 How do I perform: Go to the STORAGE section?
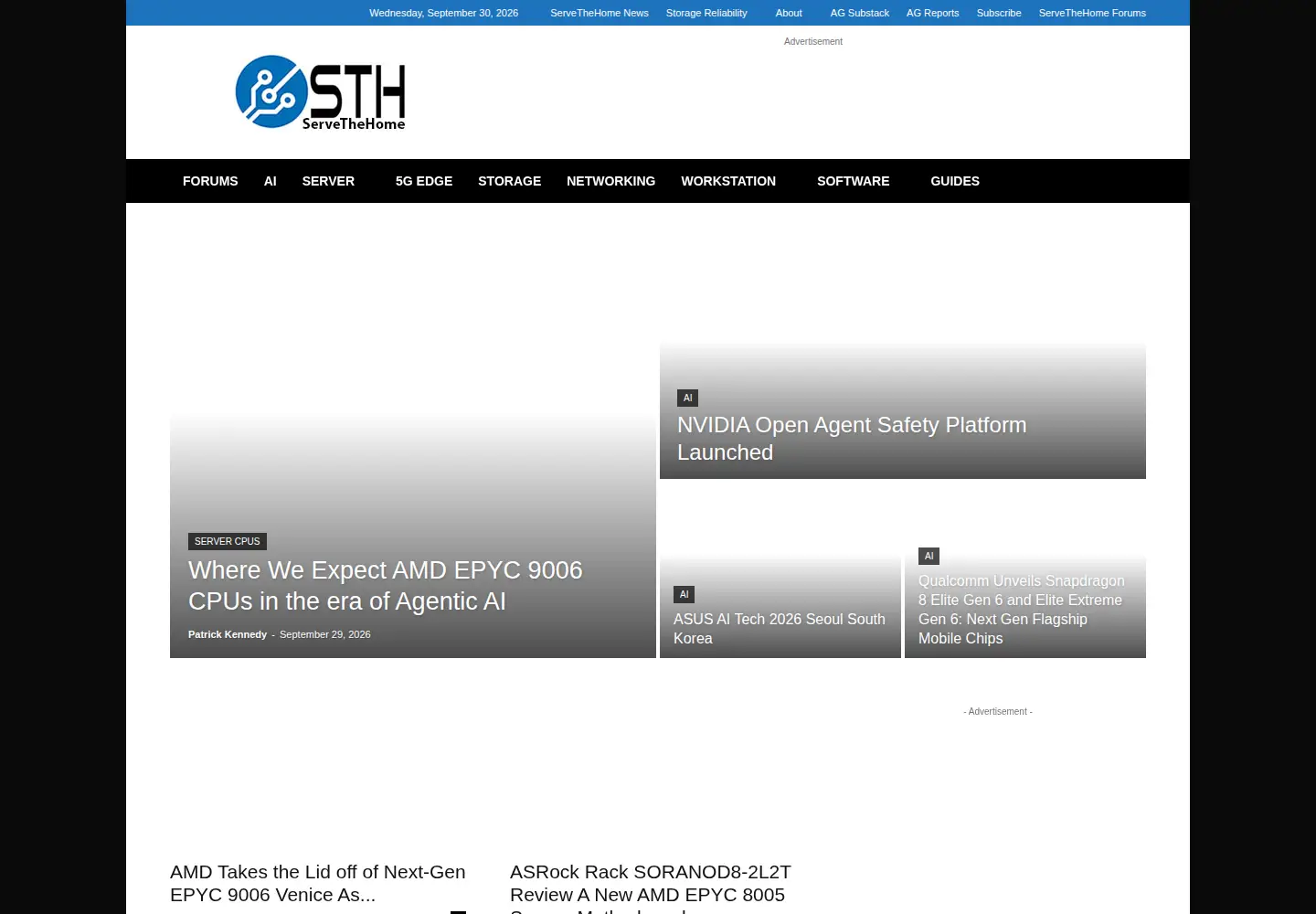pos(509,181)
